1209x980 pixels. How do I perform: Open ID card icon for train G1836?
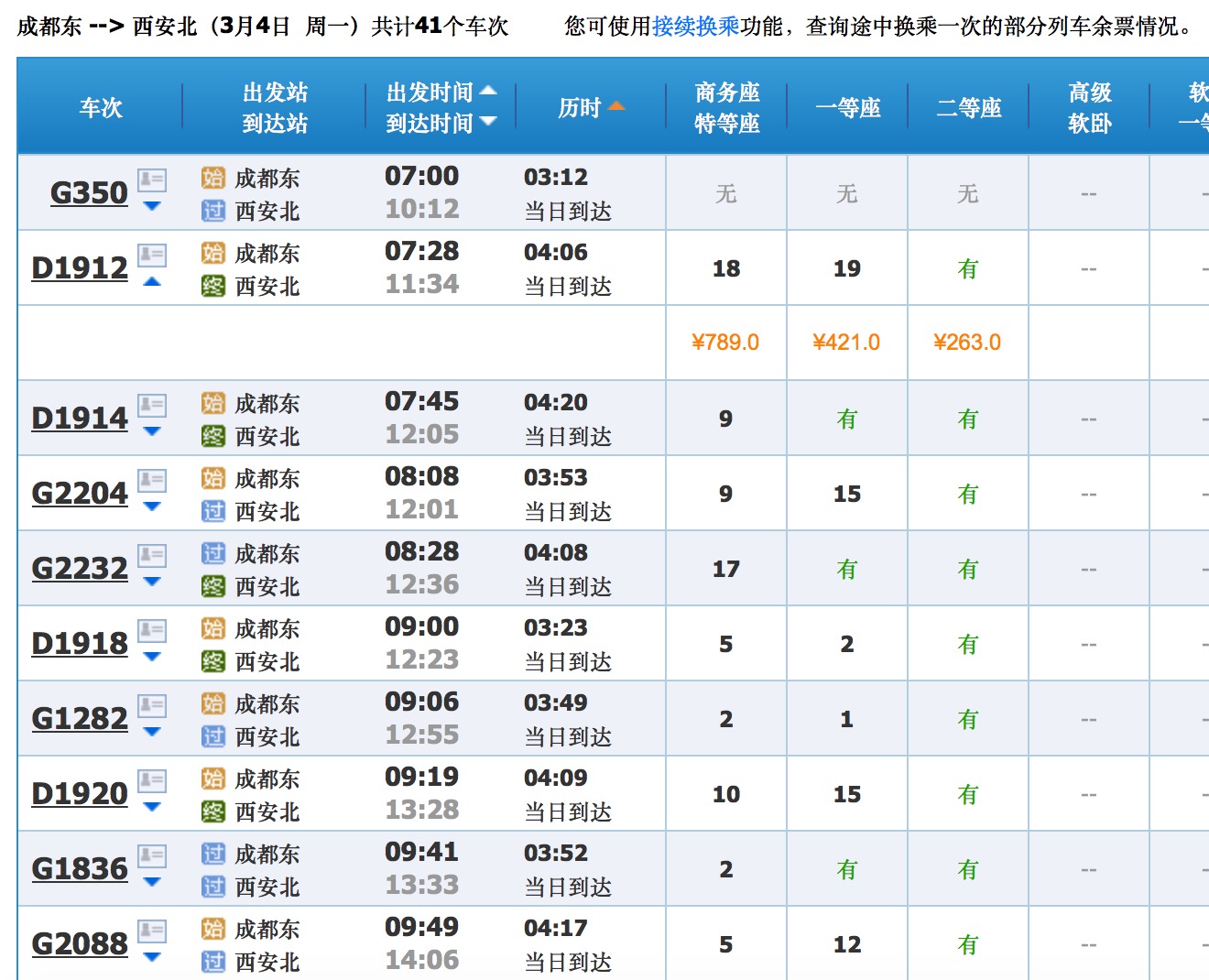[152, 855]
